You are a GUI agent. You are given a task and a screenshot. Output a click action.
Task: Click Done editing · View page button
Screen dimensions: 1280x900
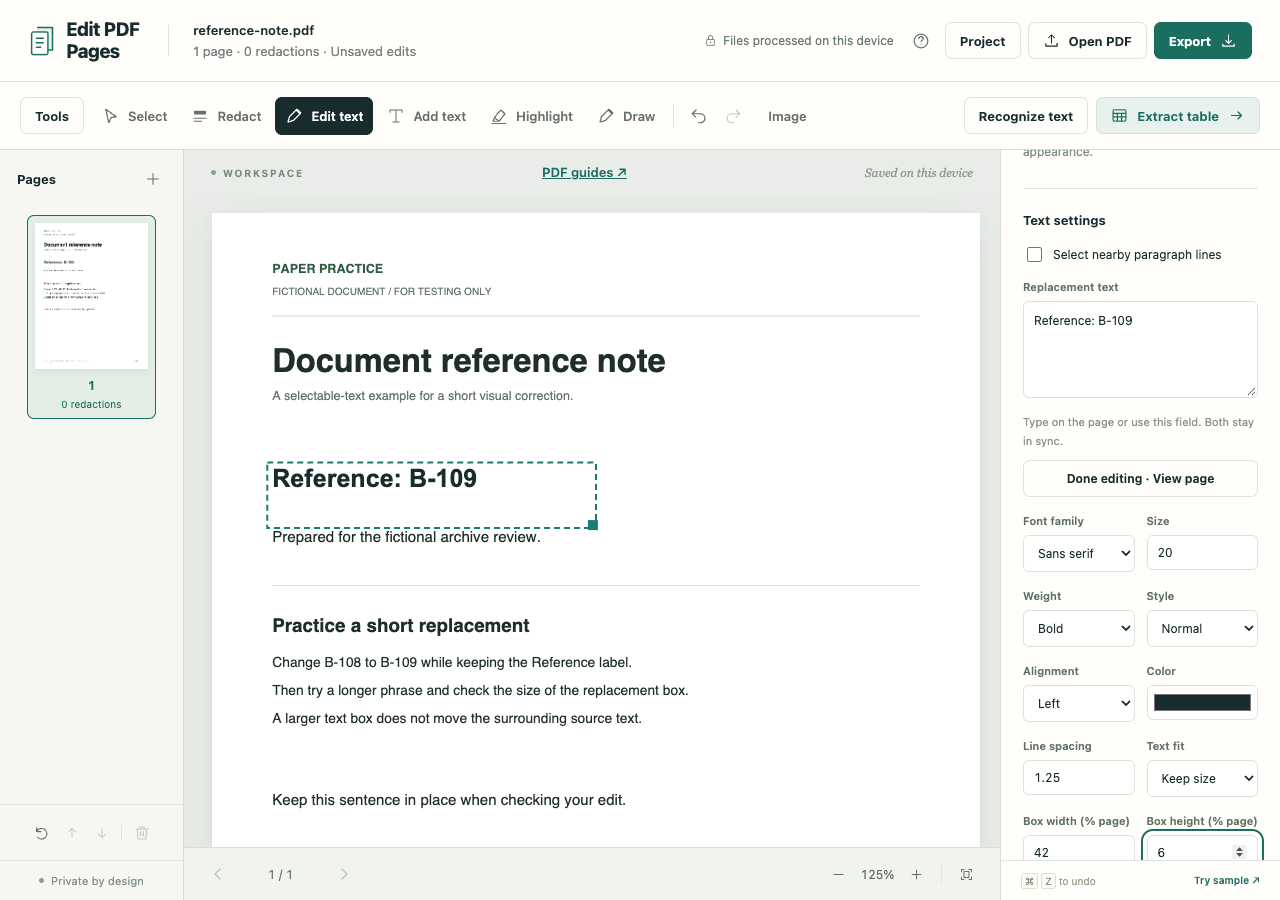(x=1140, y=478)
